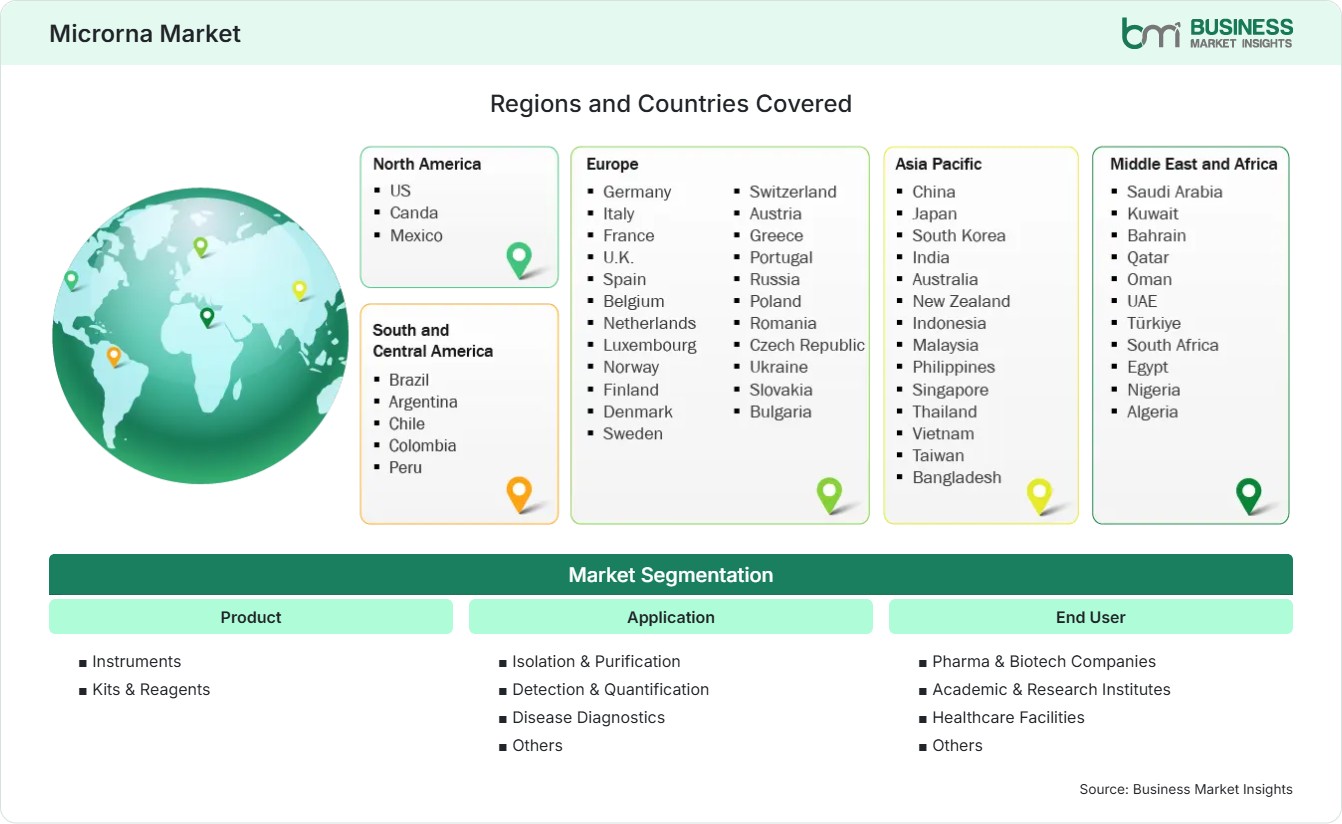Click Bangladesh in Asia Pacific list

(957, 477)
